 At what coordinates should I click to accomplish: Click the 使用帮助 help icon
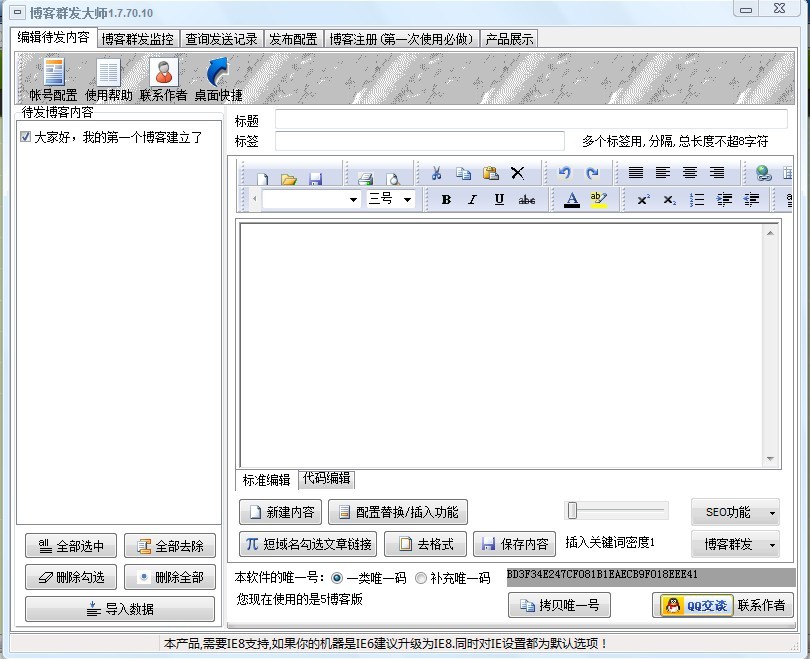(108, 79)
